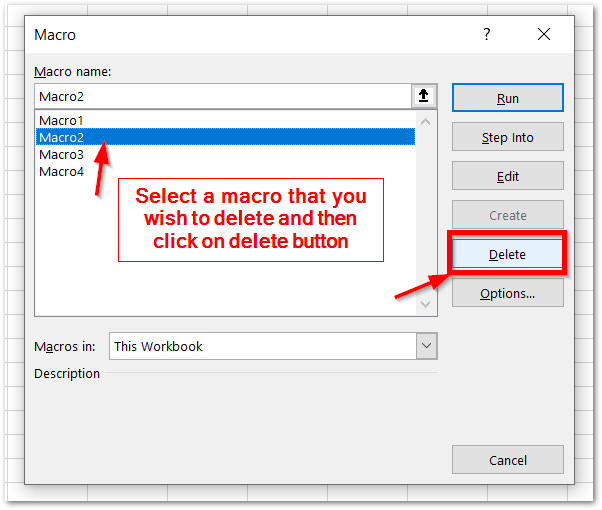Click the greyed-out Create button
The height and width of the screenshot is (510, 602).
[508, 215]
